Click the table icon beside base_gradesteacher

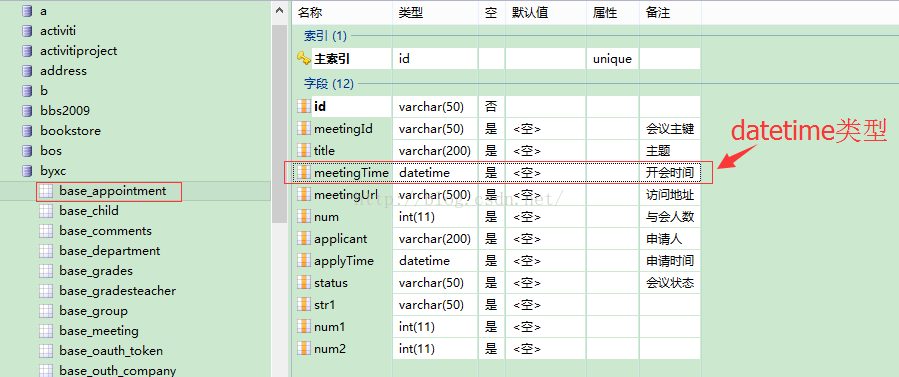[46, 291]
